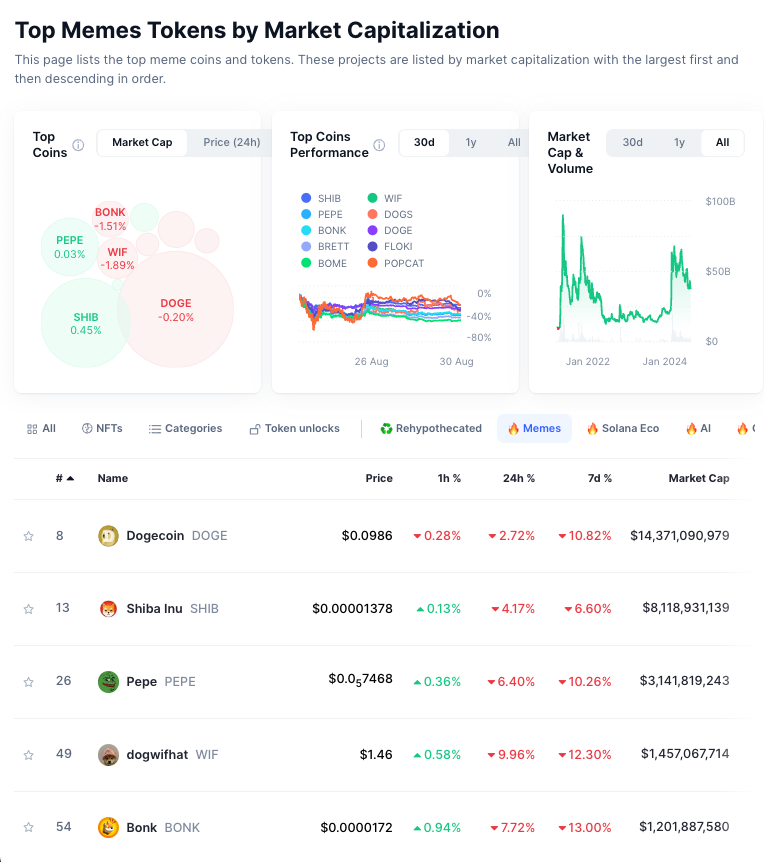Click the WIF bubble in Top Coins
The image size is (764, 862).
117,258
